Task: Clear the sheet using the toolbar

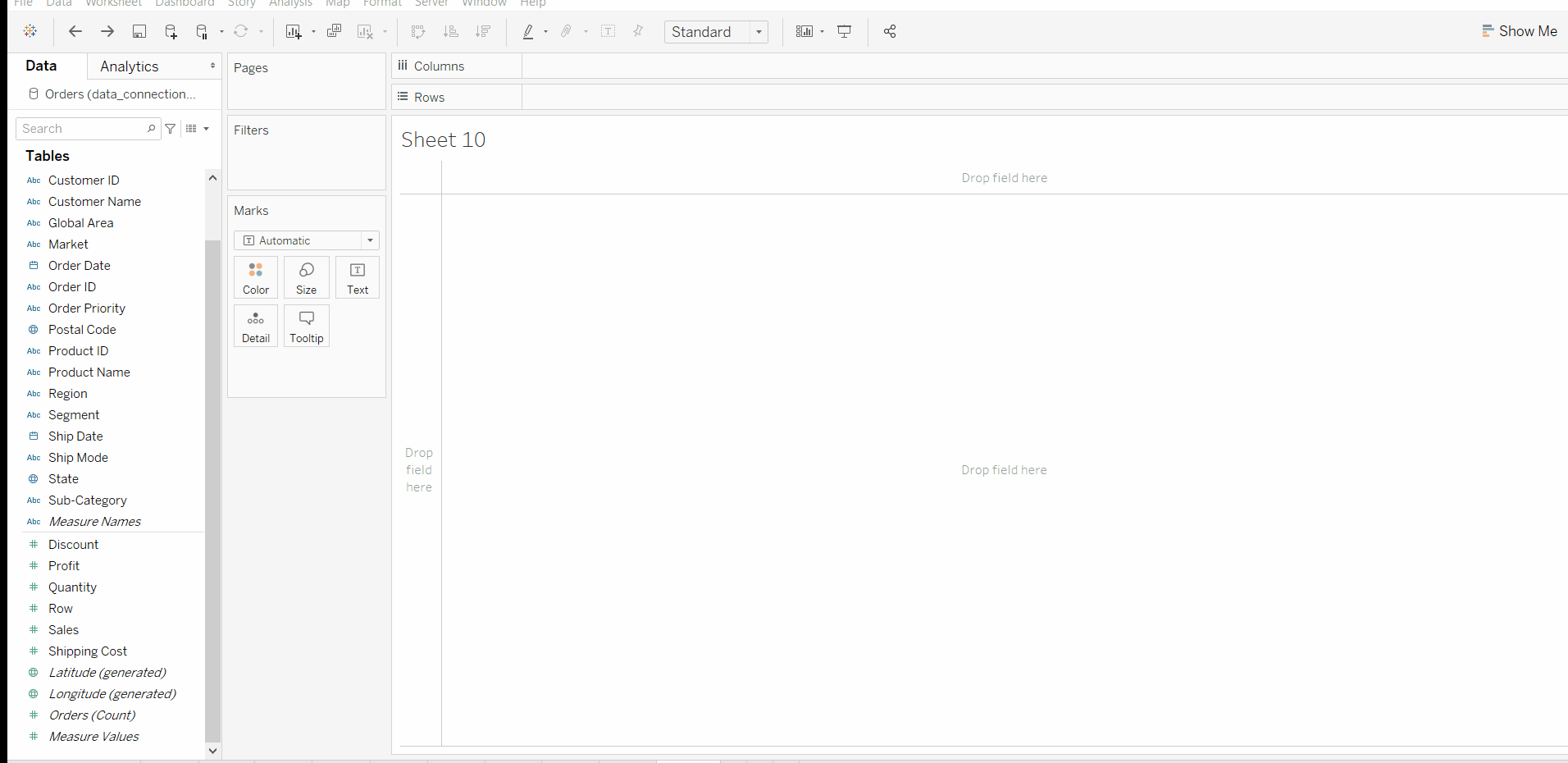Action: (x=365, y=31)
